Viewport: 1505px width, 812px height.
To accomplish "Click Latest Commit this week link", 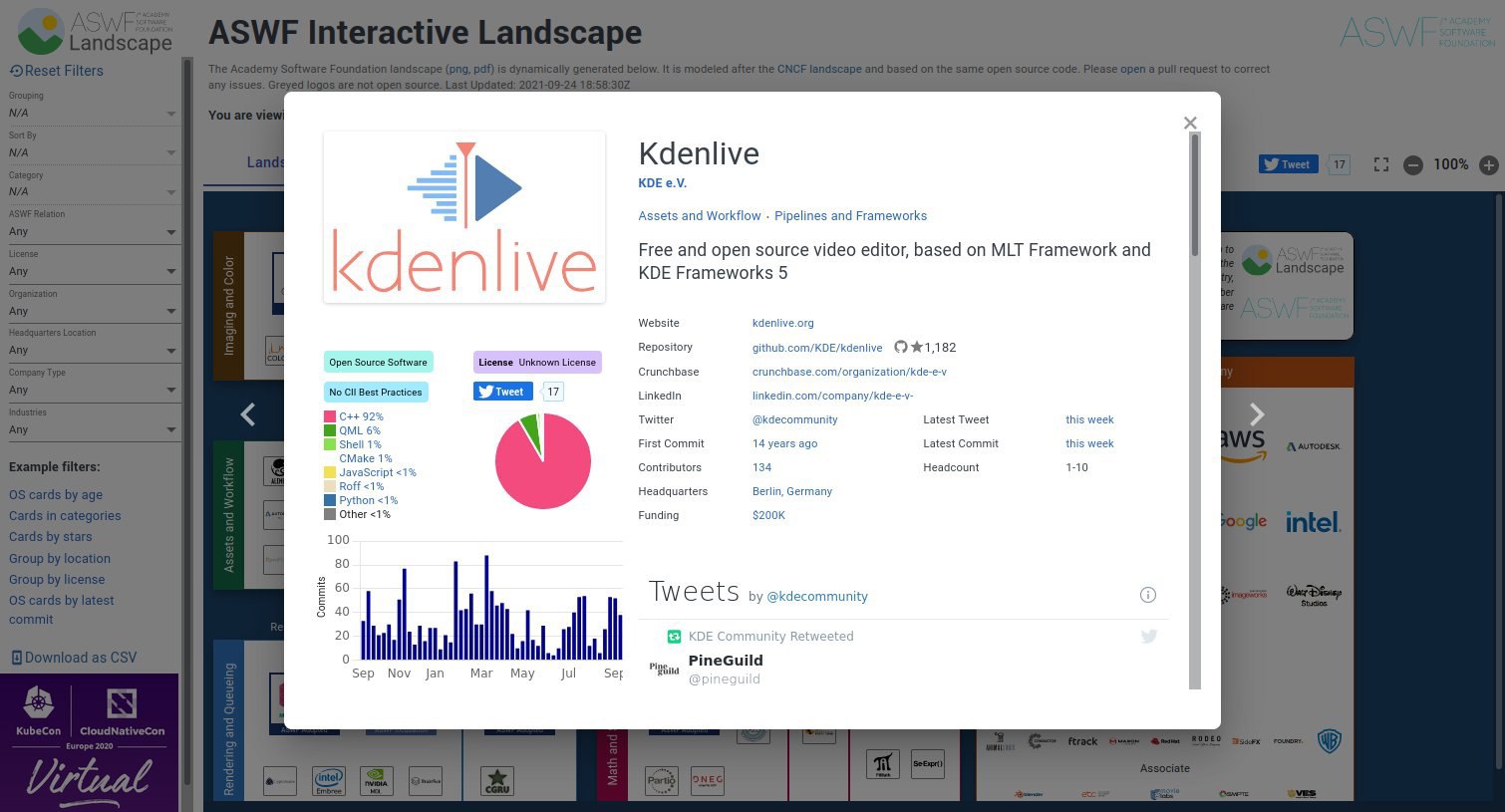I will click(x=1089, y=443).
